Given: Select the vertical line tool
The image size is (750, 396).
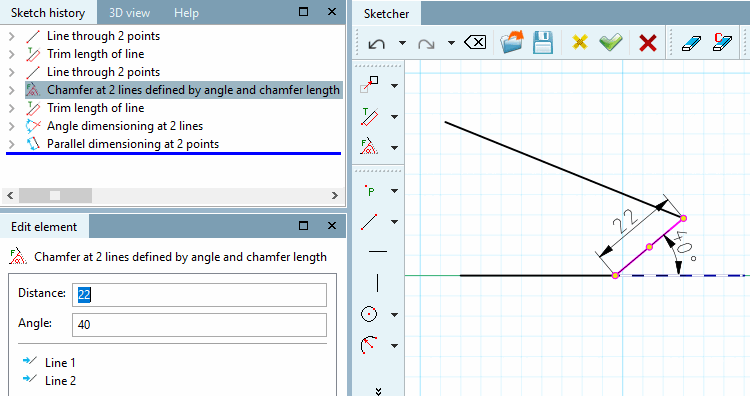Looking at the screenshot, I should click(x=377, y=283).
